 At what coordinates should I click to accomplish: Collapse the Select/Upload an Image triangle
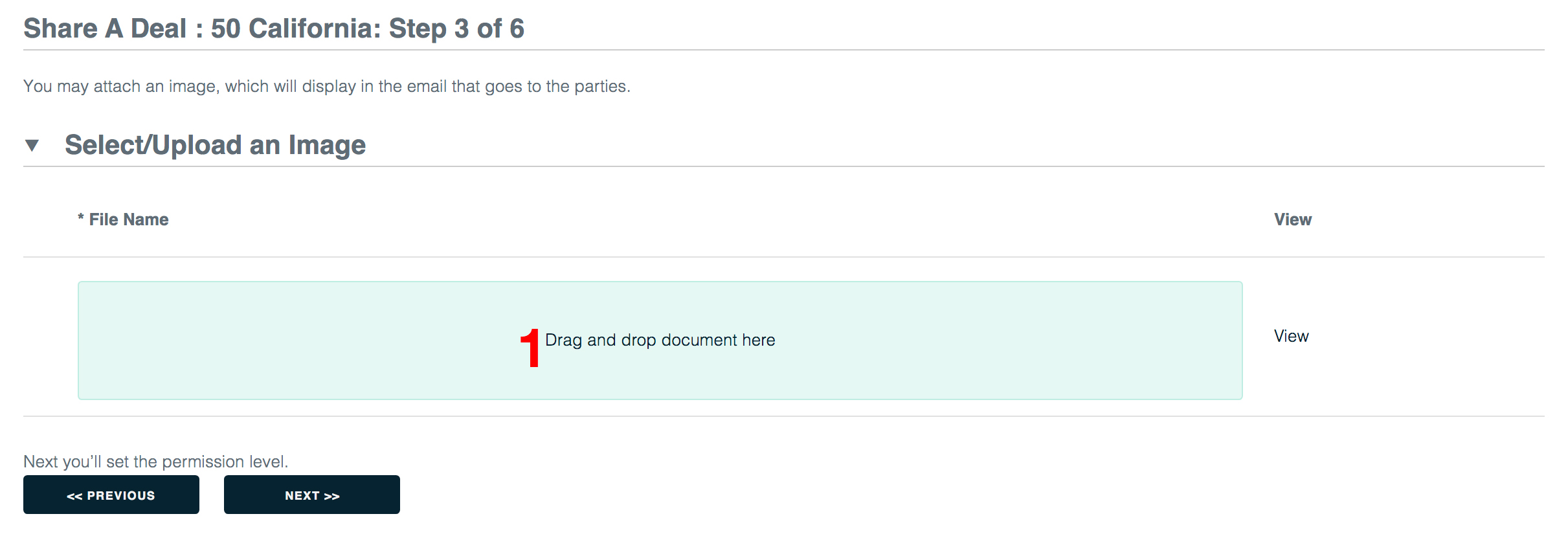(x=32, y=145)
